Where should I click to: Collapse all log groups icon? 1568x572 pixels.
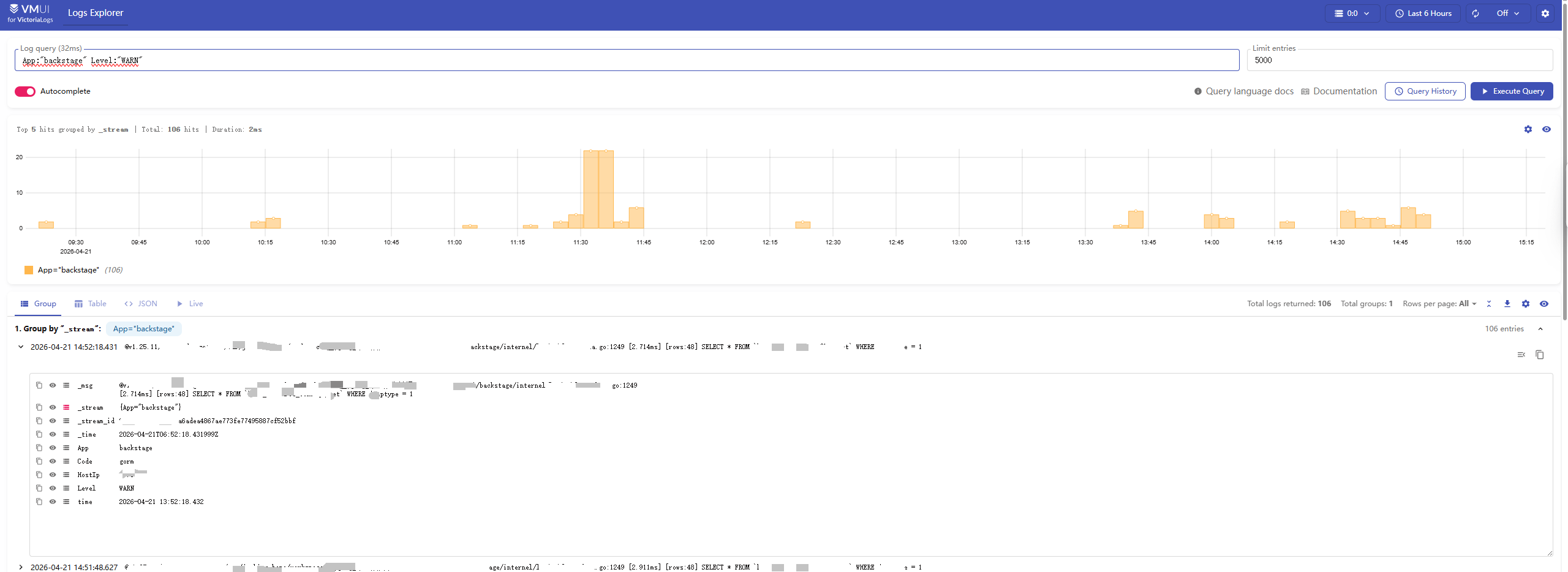point(1489,304)
